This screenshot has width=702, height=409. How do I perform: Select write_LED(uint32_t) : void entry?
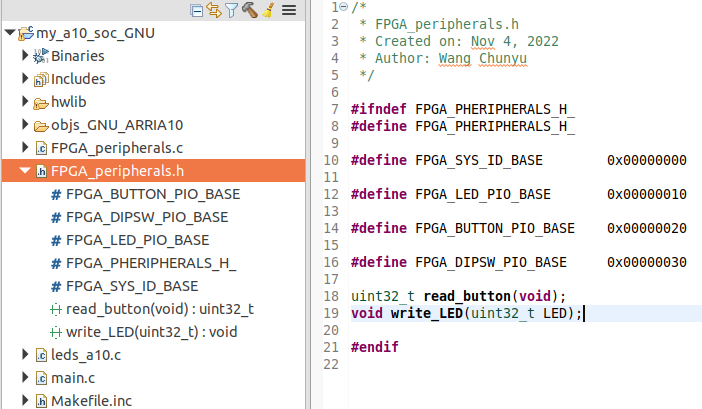click(x=151, y=332)
